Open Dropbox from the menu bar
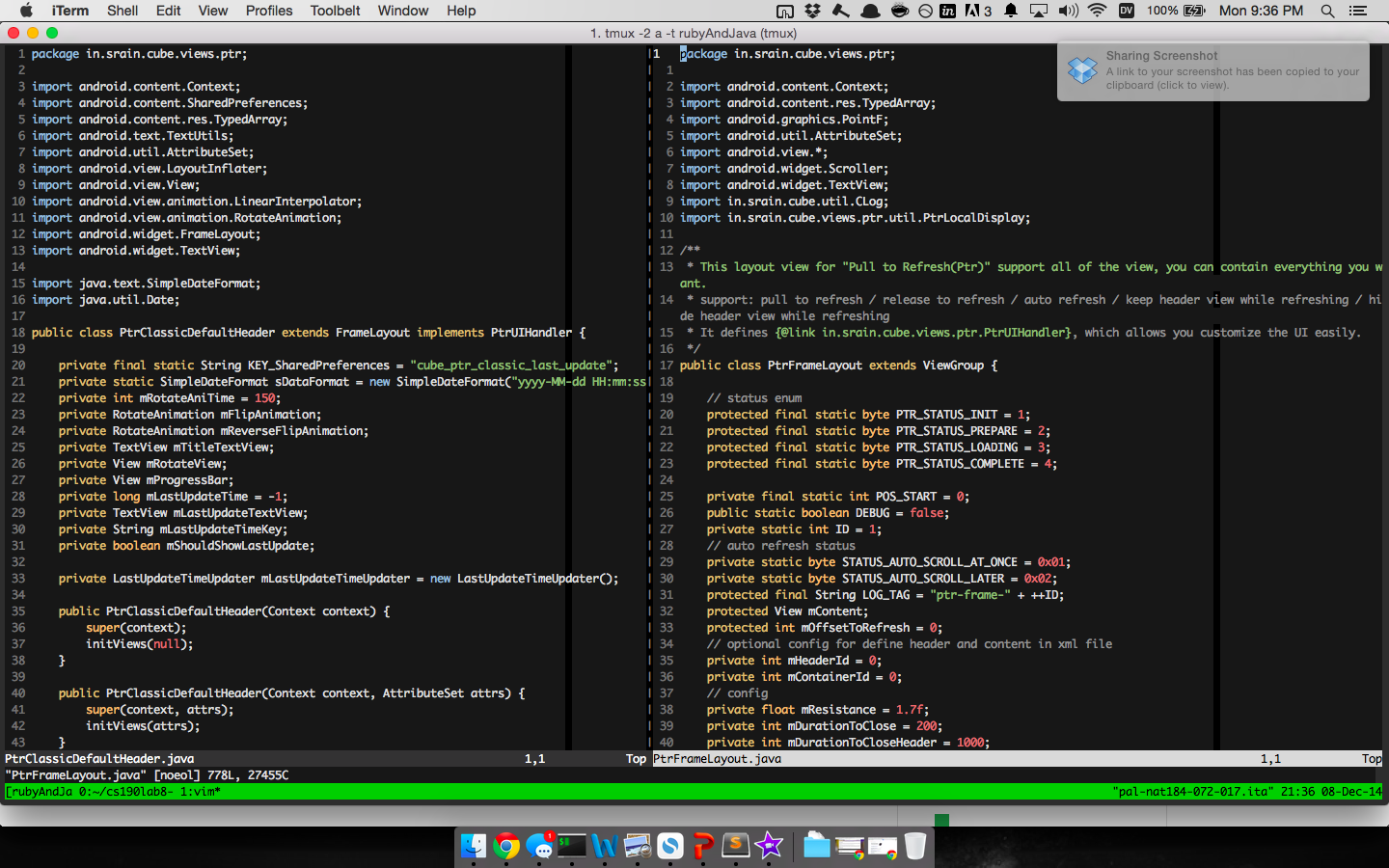Image resolution: width=1389 pixels, height=868 pixels. click(813, 11)
